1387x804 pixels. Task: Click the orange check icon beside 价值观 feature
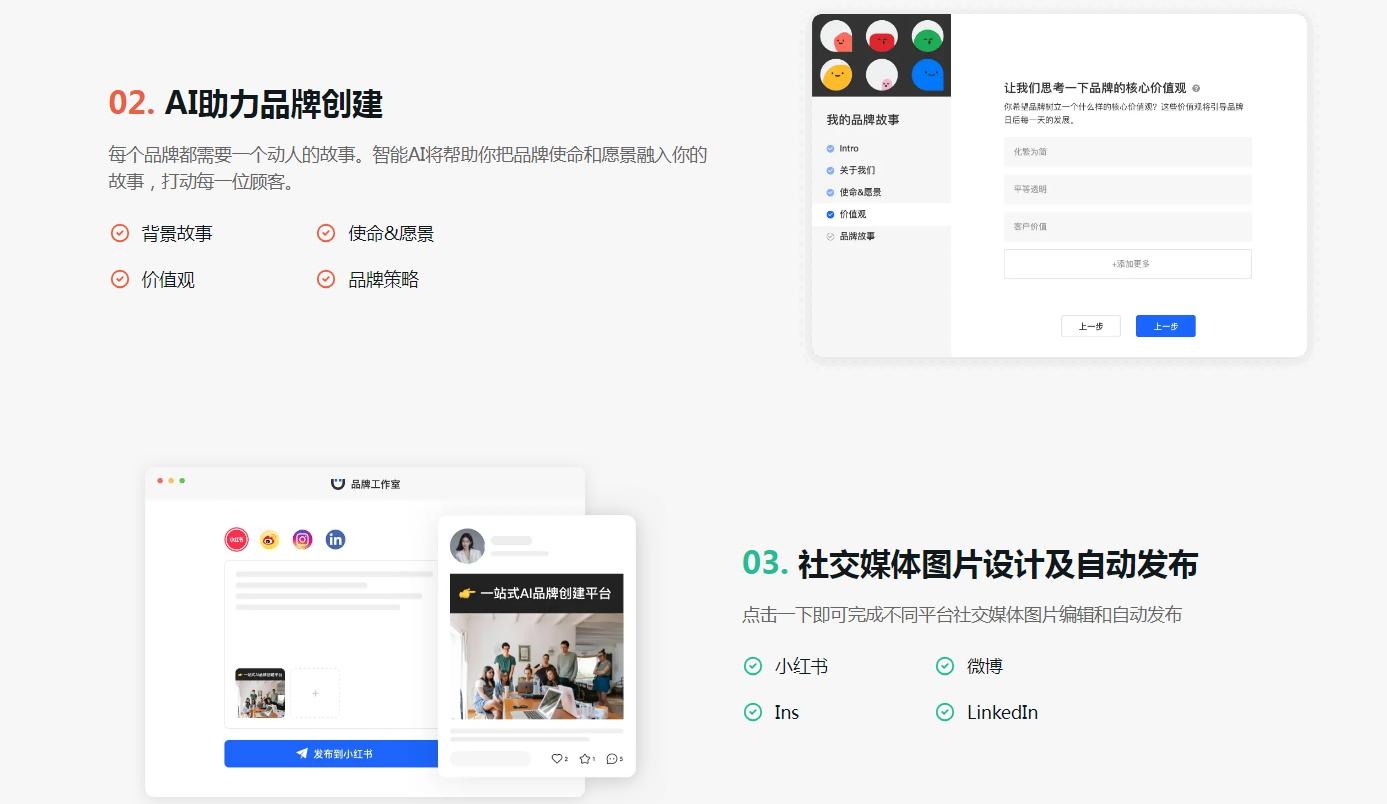(119, 279)
